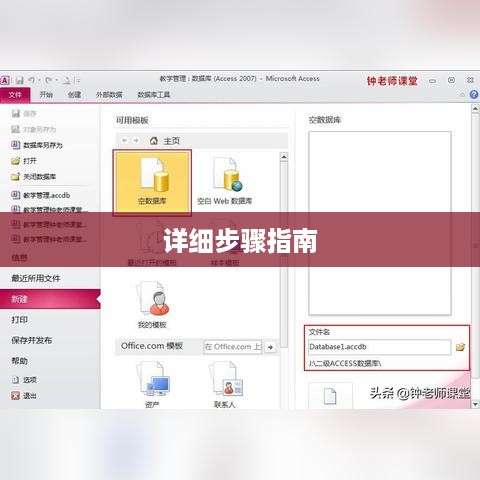480x480 pixels.
Task: Open Access help via the question mark icon
Action: [x=474, y=95]
